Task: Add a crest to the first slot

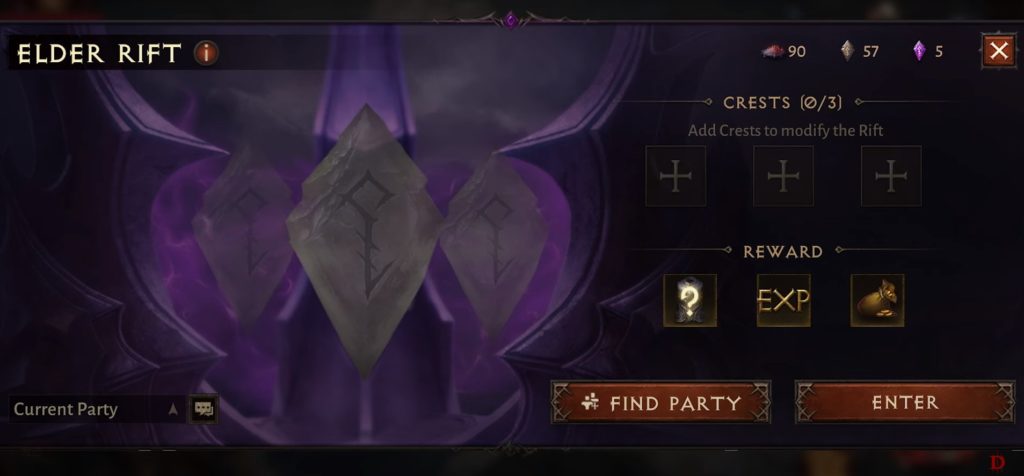Action: point(675,176)
